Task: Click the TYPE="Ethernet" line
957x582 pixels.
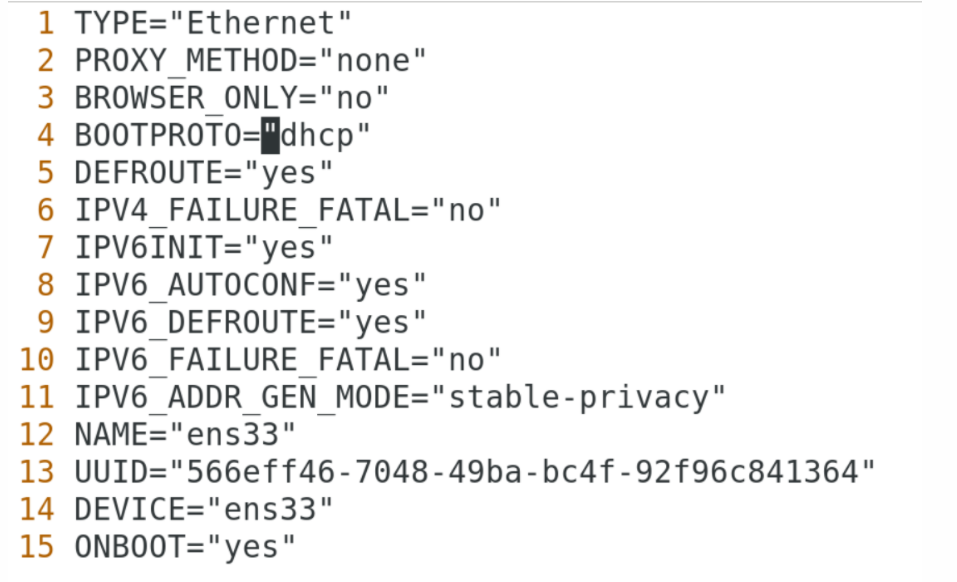Action: (x=213, y=23)
